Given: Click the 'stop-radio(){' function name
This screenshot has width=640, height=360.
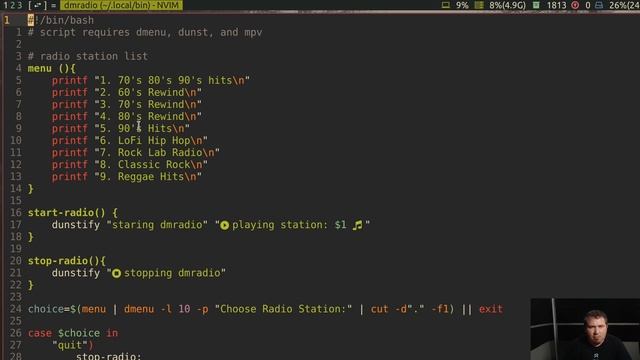Looking at the screenshot, I should [67, 261].
